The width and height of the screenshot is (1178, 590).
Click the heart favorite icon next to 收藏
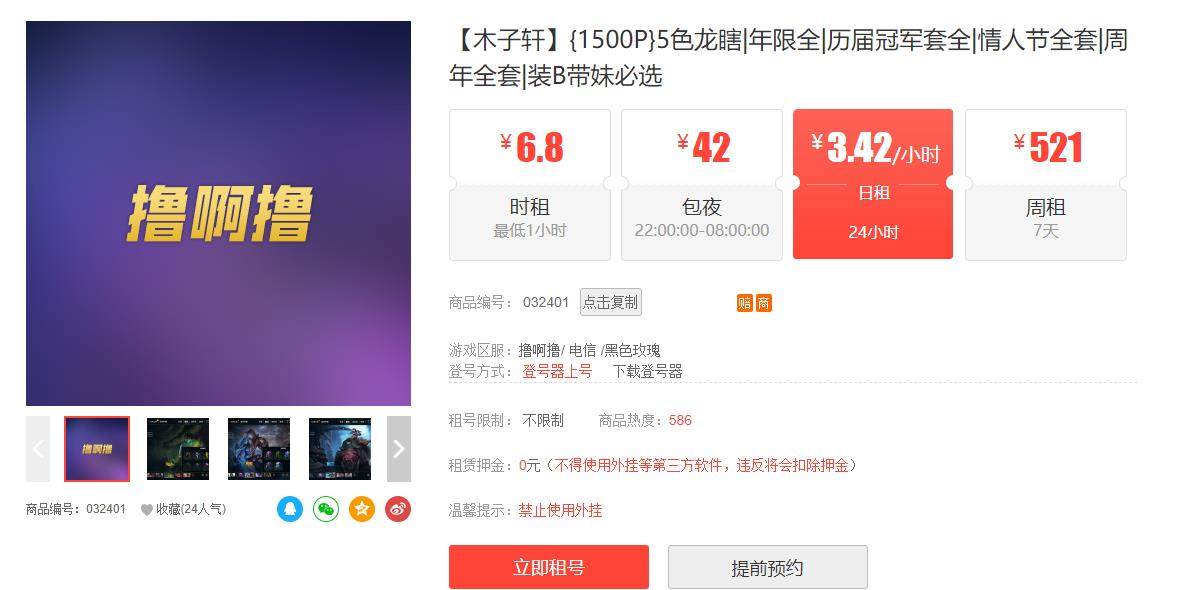click(x=146, y=510)
